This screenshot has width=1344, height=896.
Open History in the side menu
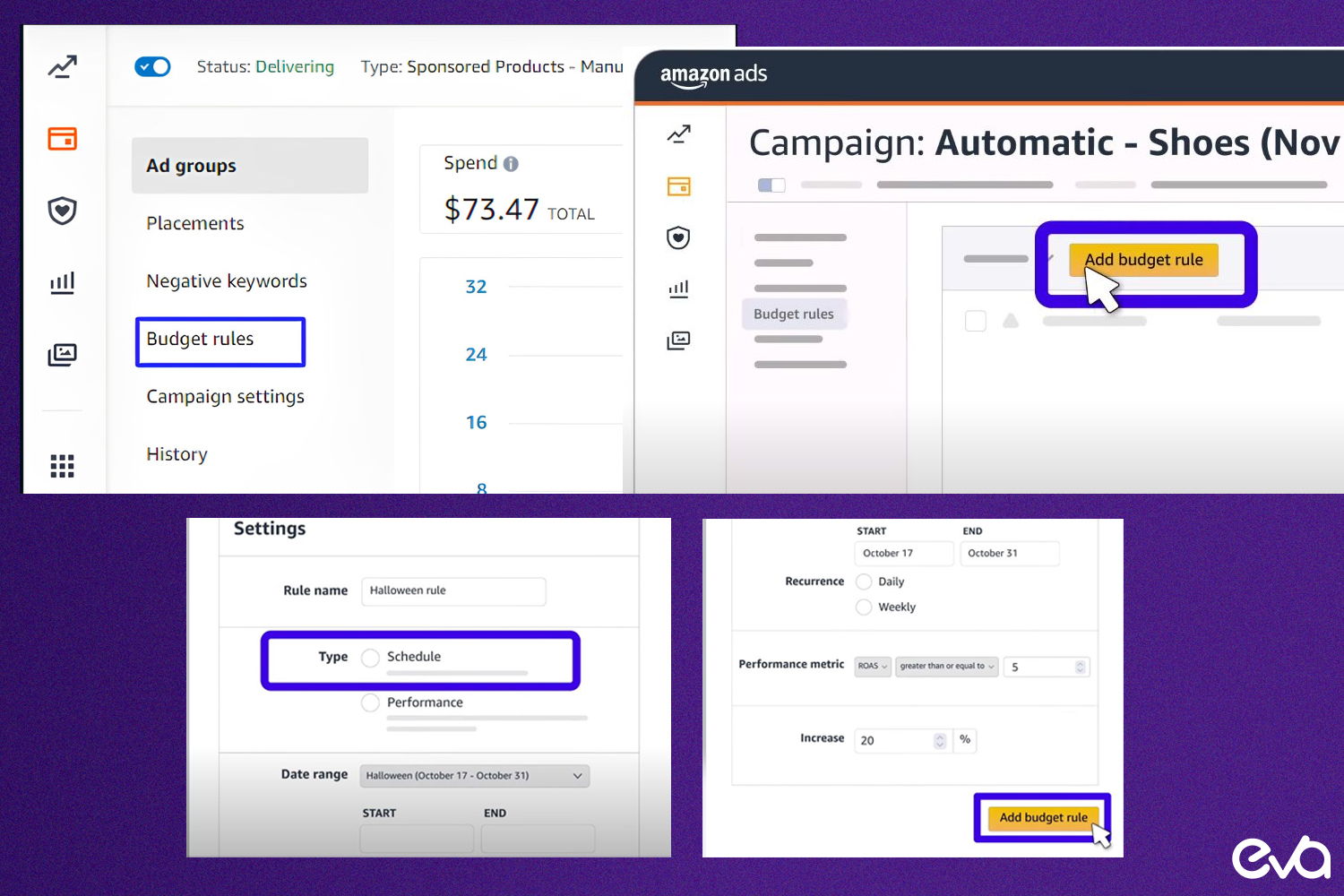point(177,454)
